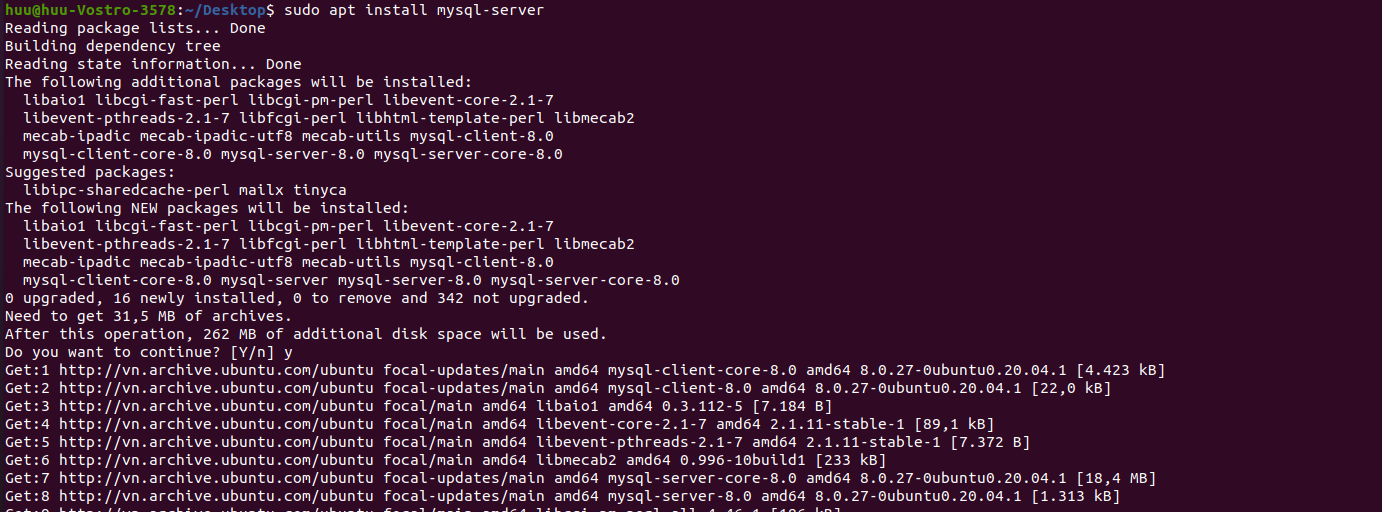Click the "Reading package lists... Done" line
This screenshot has width=1382, height=512.
click(x=135, y=28)
